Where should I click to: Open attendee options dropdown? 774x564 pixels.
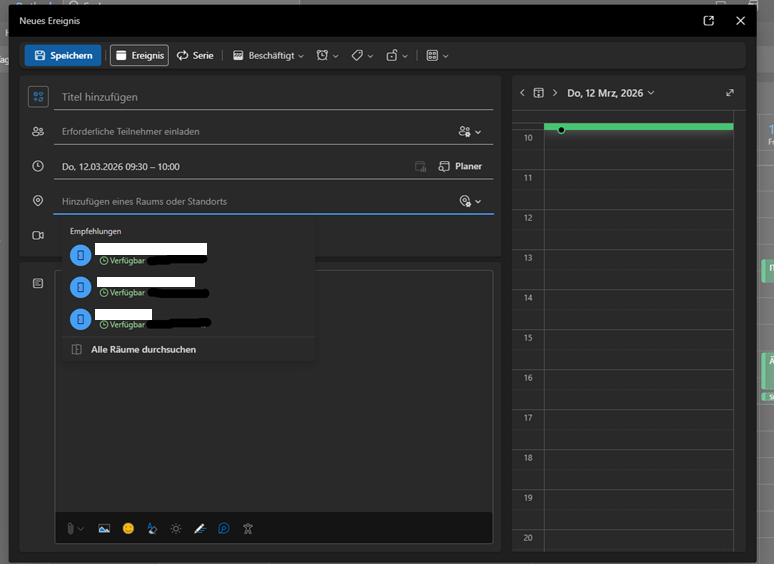pyautogui.click(x=470, y=132)
